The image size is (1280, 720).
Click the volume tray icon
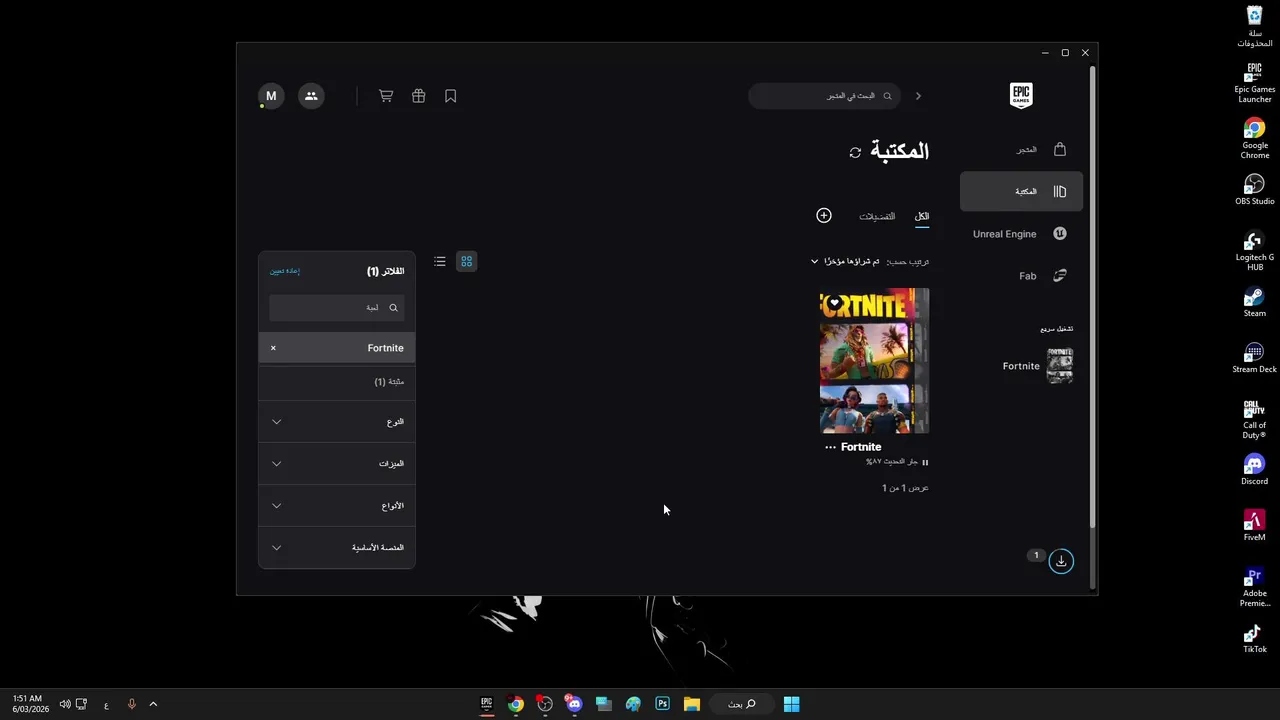coord(65,704)
